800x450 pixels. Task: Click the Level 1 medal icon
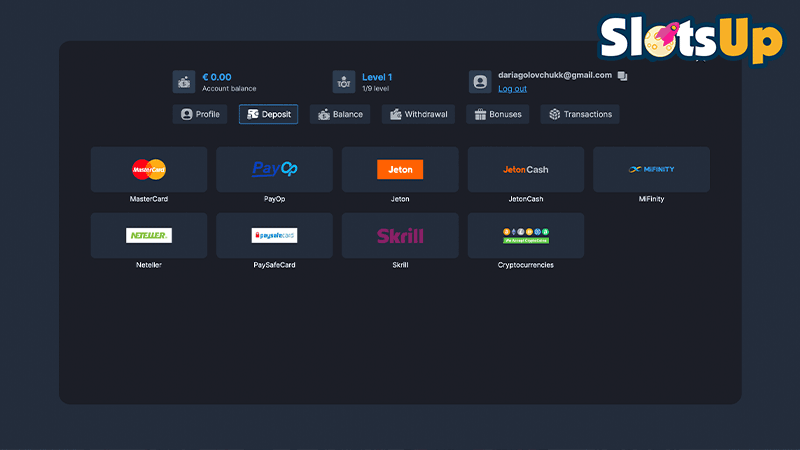344,82
